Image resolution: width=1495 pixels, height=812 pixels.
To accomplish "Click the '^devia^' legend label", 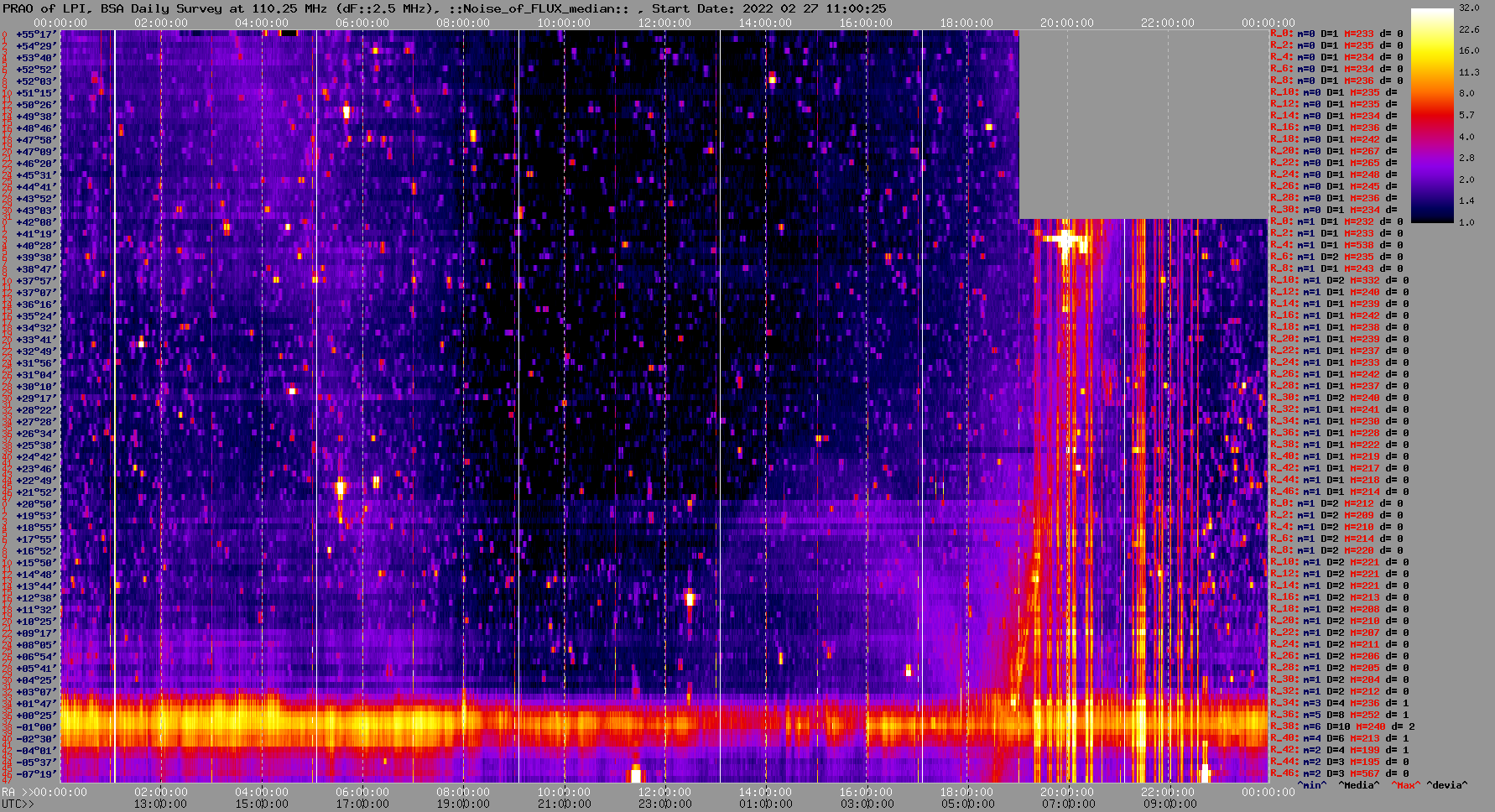I will tap(1447, 785).
